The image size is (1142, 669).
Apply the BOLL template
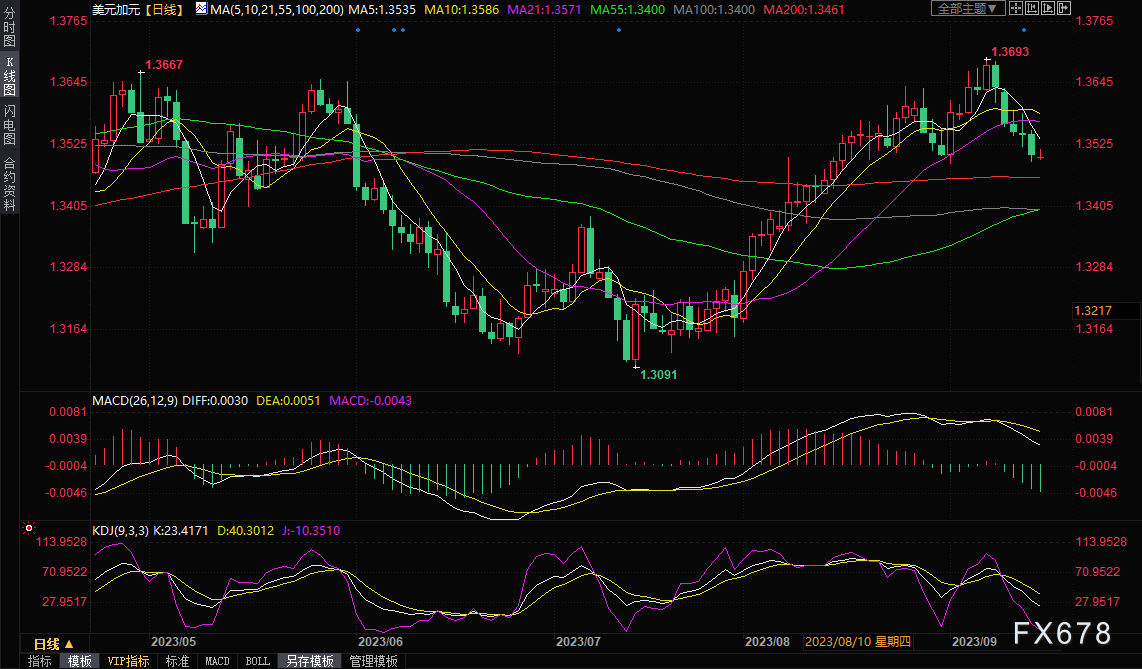tap(257, 661)
